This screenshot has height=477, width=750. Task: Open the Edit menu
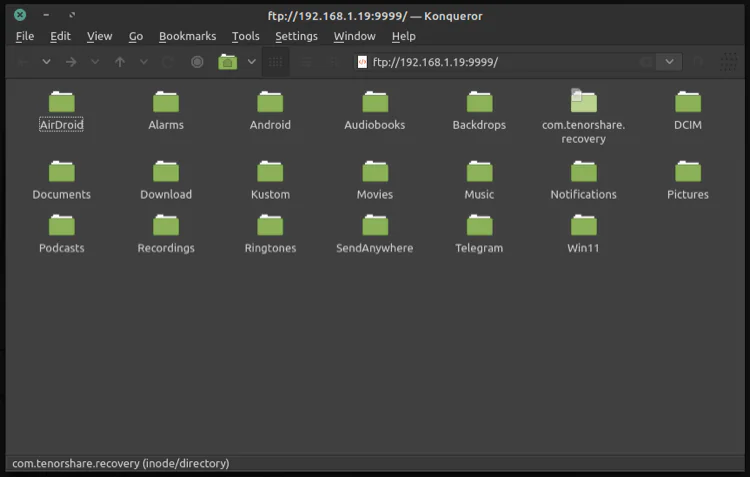[x=60, y=36]
